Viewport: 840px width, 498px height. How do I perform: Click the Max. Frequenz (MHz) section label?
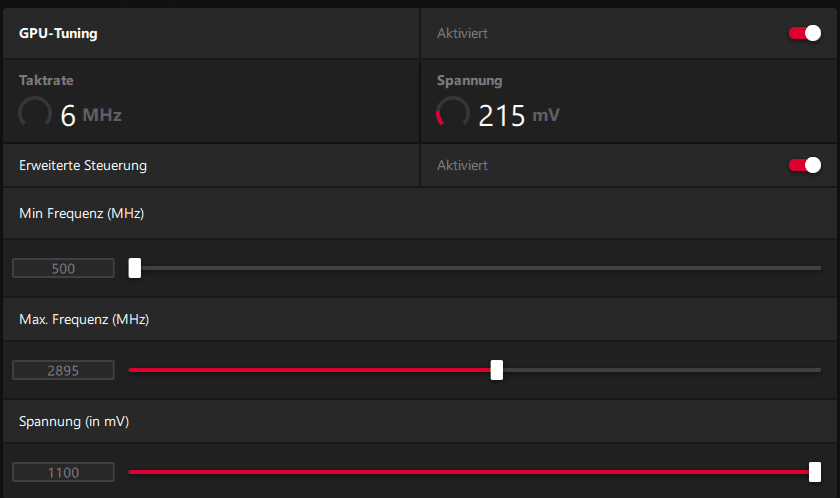tap(85, 320)
